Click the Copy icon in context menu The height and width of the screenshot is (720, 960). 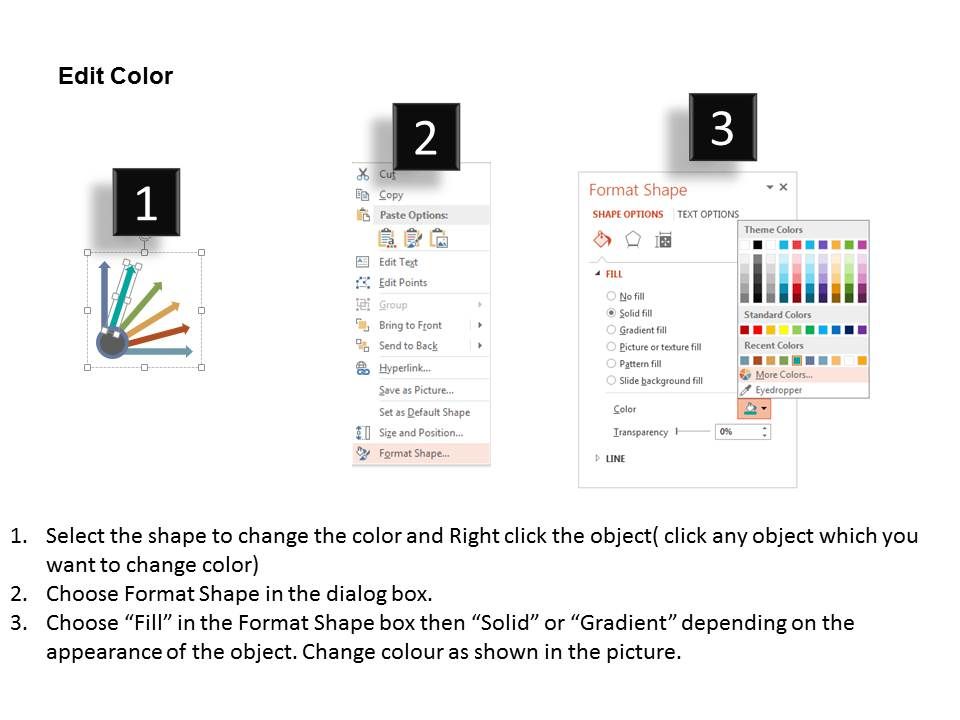click(362, 195)
